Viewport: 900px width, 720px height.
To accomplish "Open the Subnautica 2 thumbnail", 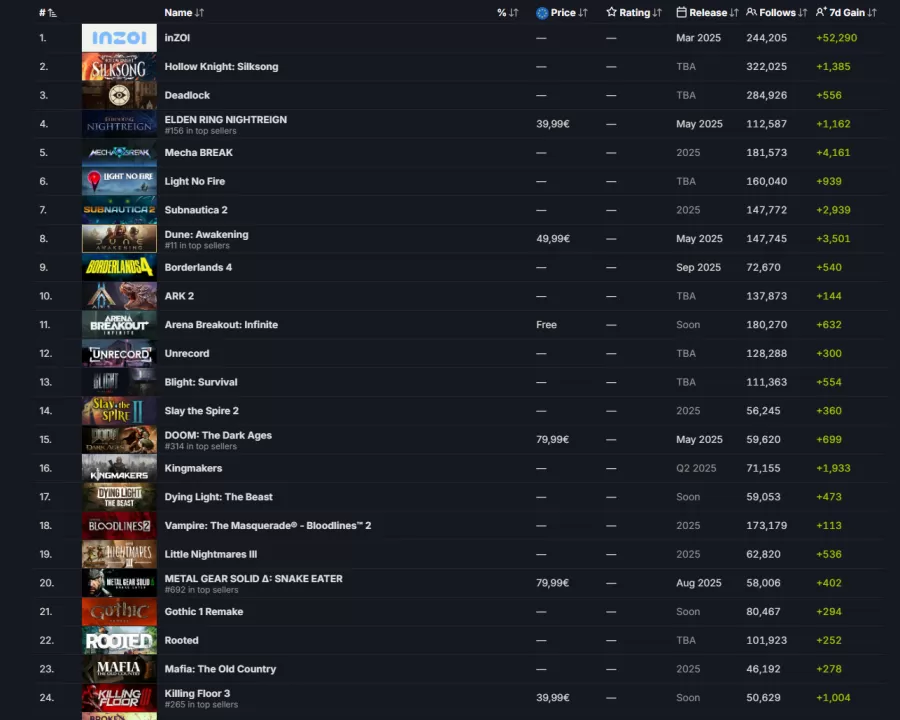I will tap(119, 210).
